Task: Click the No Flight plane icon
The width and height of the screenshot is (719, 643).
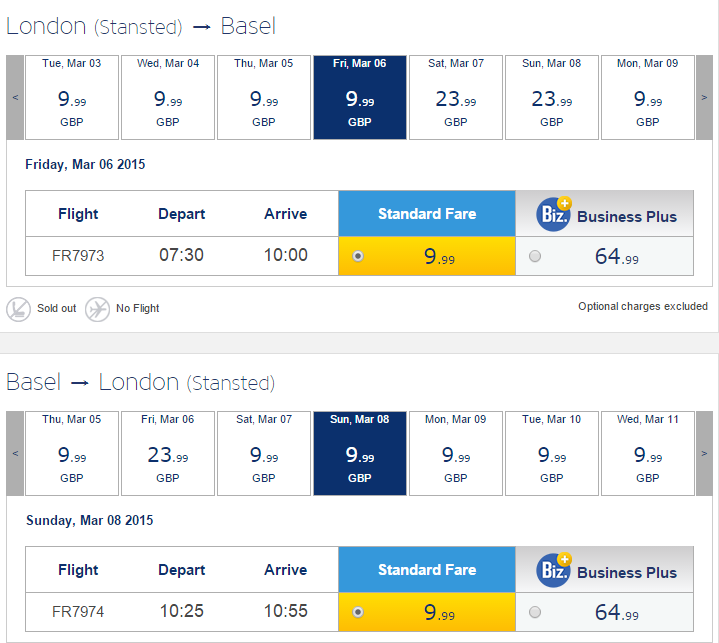Action: (97, 309)
